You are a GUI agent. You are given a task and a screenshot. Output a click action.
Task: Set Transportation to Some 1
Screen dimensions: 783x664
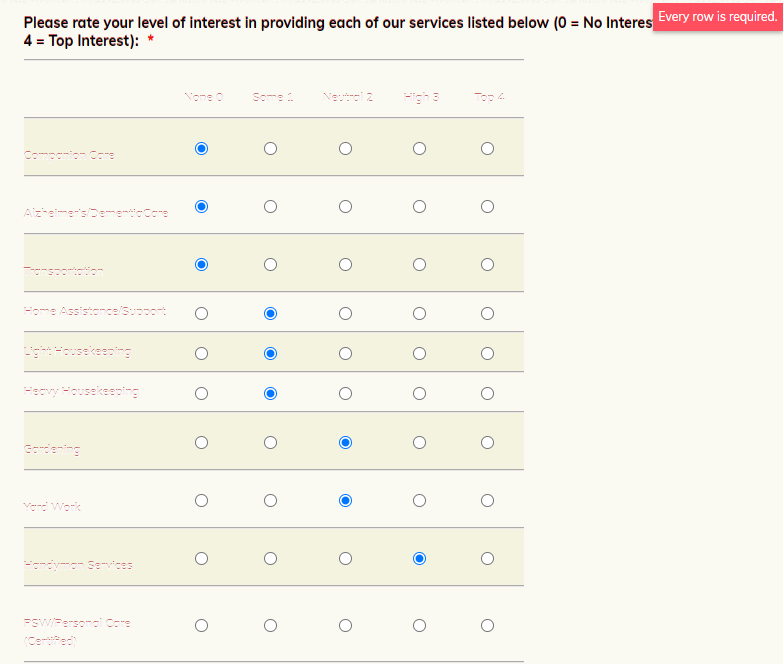(x=270, y=265)
